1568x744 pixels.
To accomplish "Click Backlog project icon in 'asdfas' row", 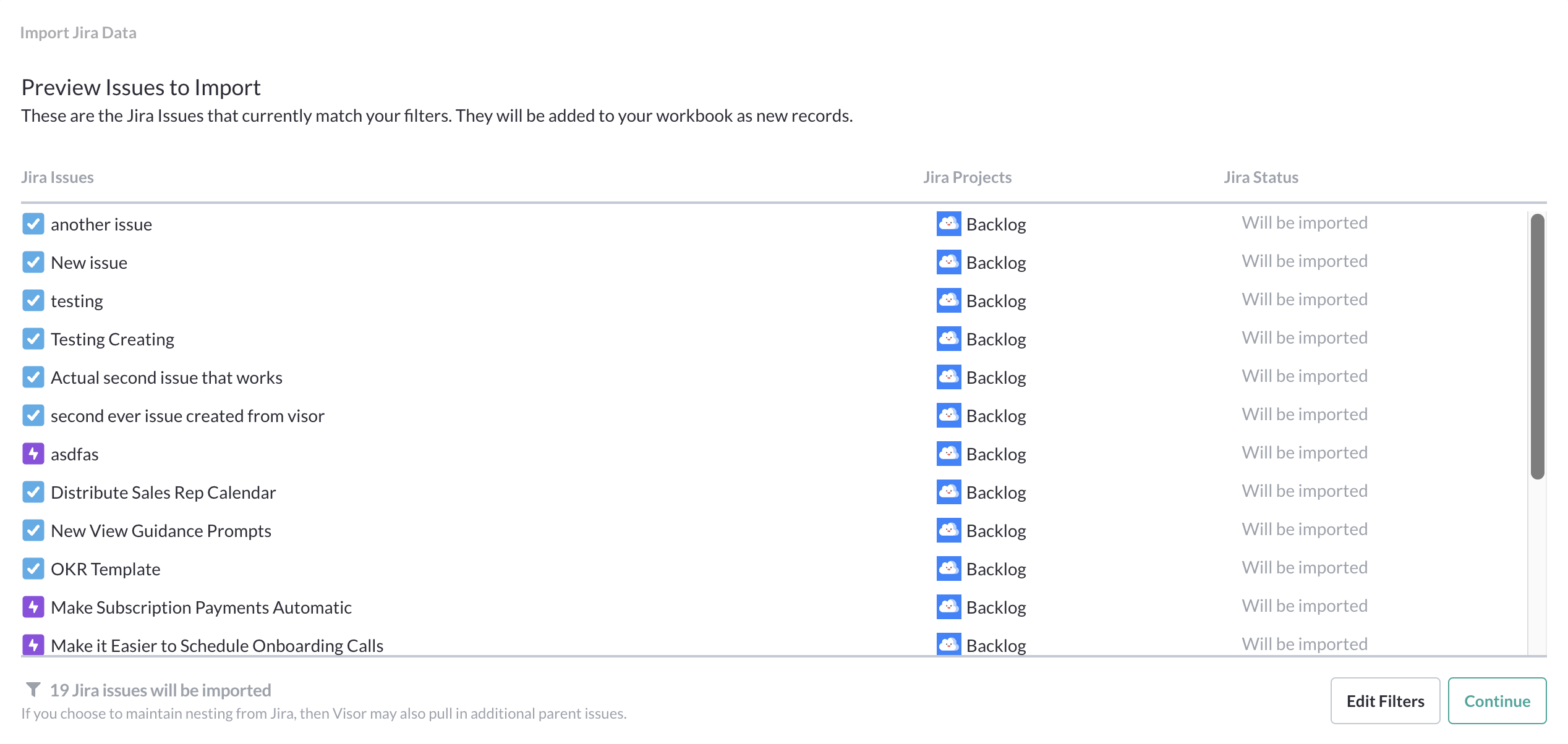I will [x=948, y=454].
